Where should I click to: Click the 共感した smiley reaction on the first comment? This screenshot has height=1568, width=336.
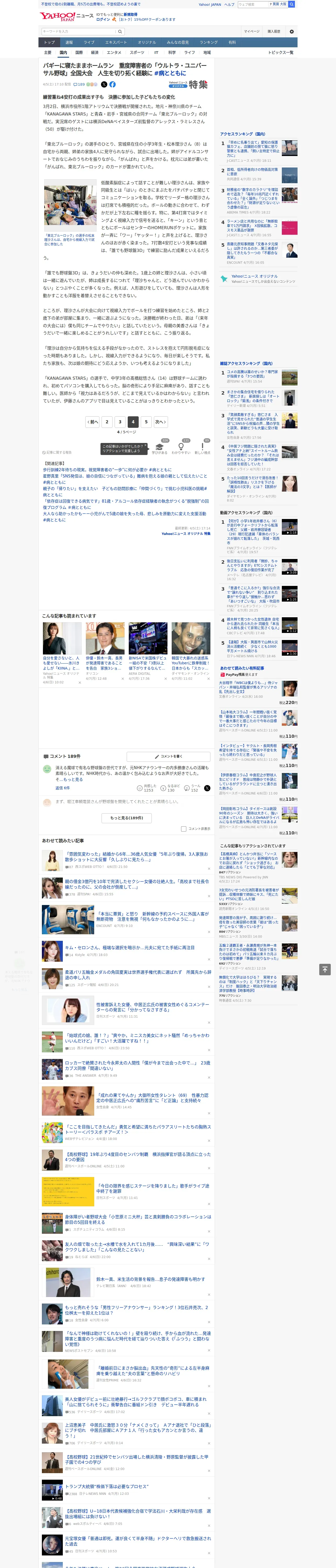click(x=147, y=788)
